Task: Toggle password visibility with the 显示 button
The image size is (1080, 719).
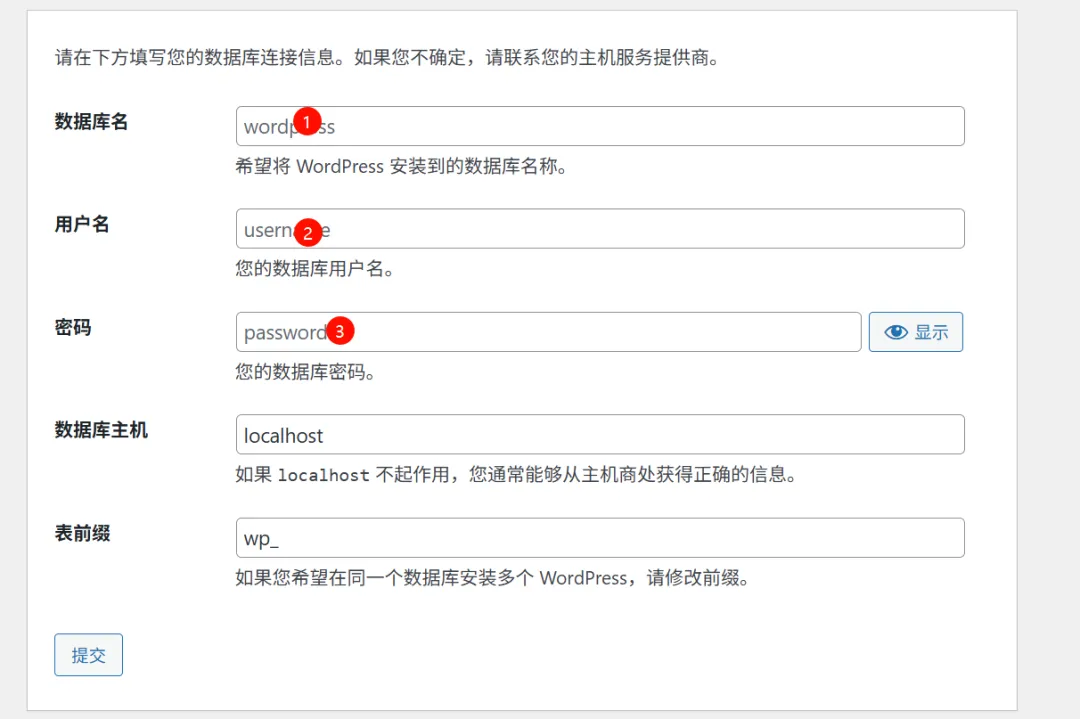Action: (915, 332)
